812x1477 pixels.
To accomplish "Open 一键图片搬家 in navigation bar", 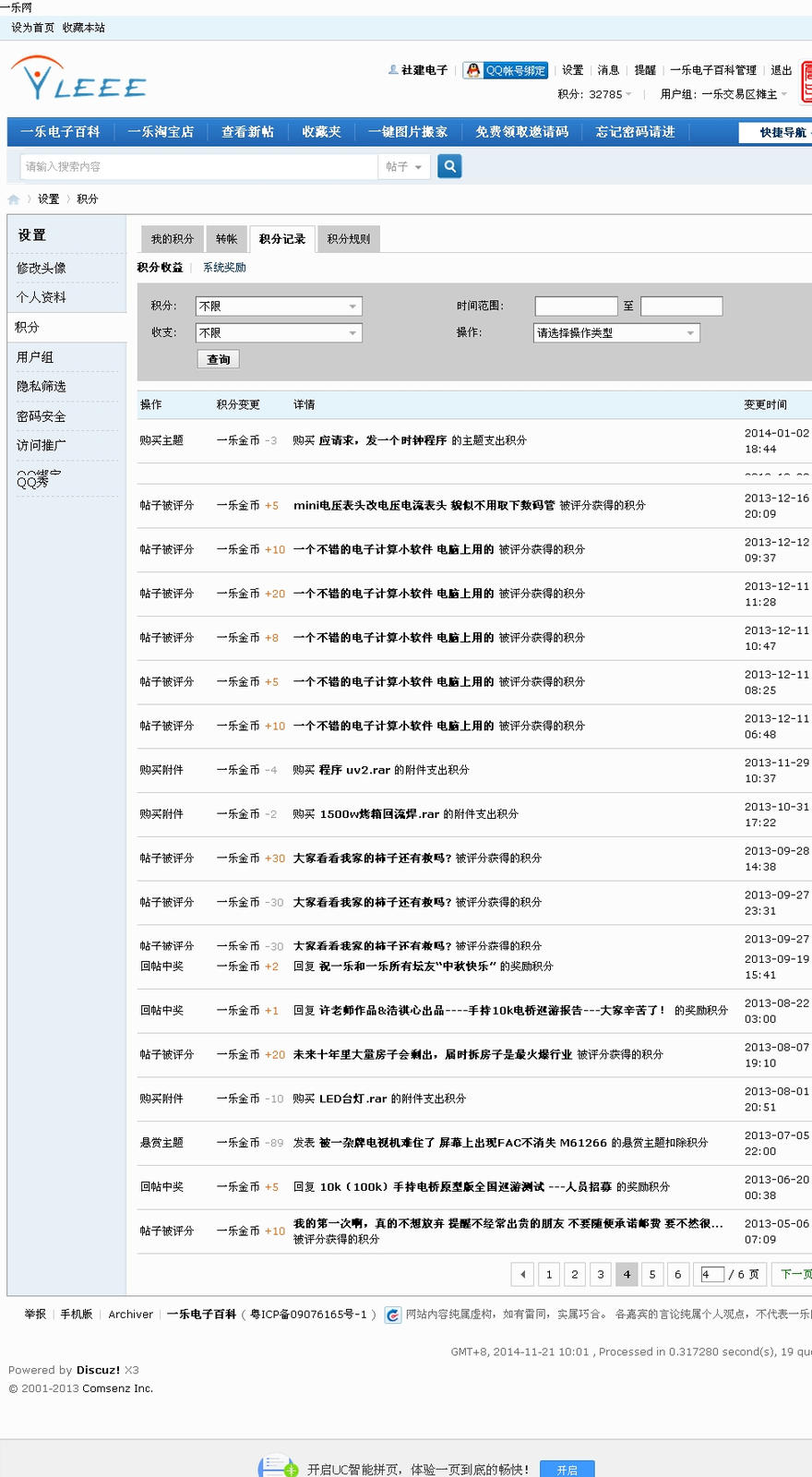I will pyautogui.click(x=408, y=132).
